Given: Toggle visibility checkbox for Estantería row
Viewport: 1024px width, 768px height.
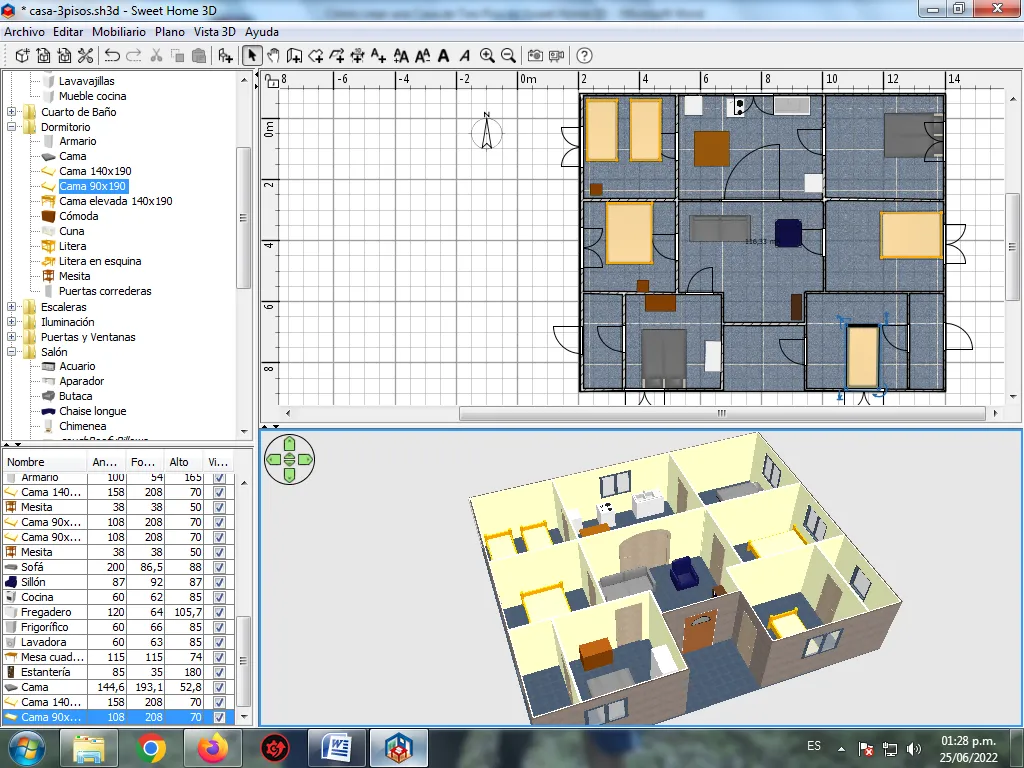Looking at the screenshot, I should [219, 672].
